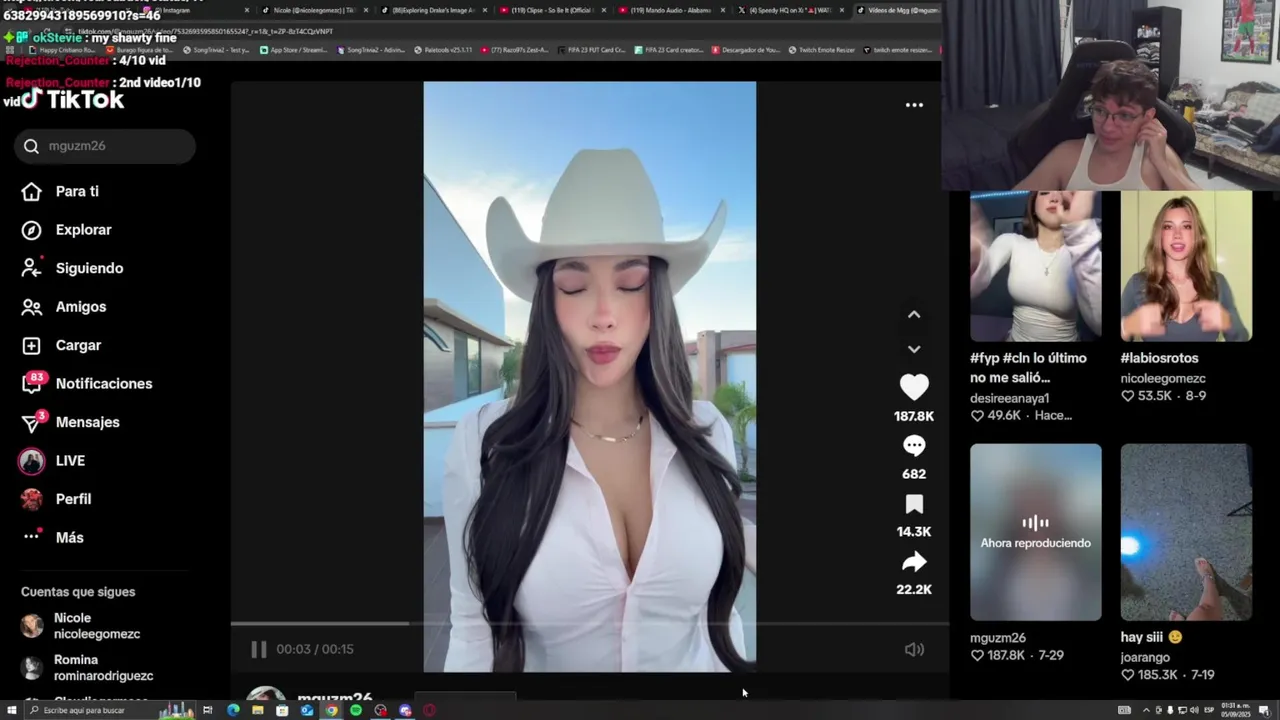Switch to the Speedy HQ on X tab
The image size is (1280, 720).
[789, 10]
